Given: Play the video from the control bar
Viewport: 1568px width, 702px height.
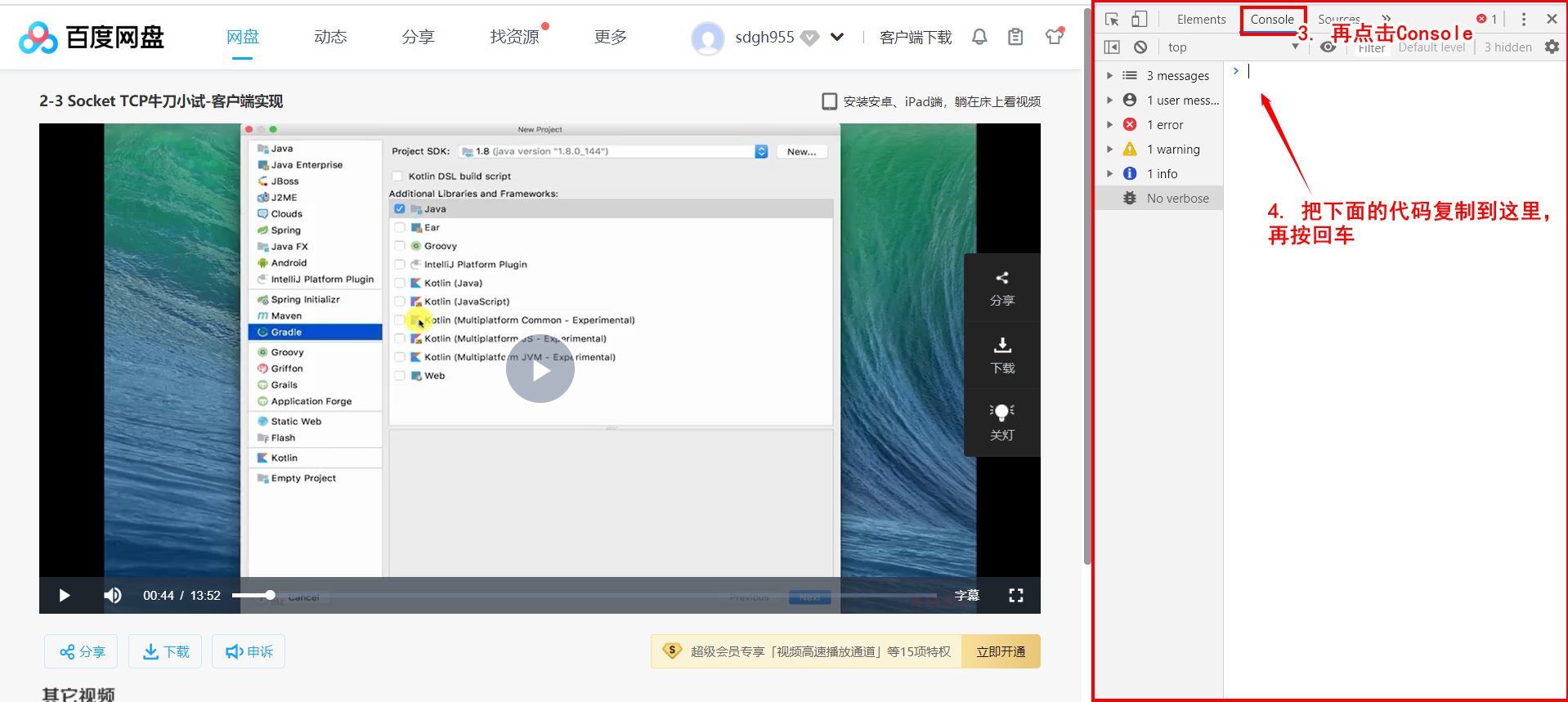Looking at the screenshot, I should [x=65, y=595].
